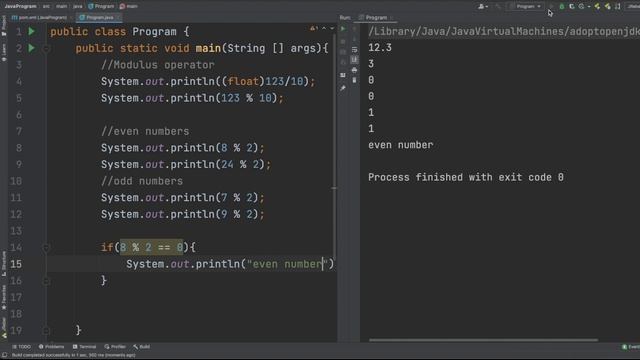Open the Profiler tool window
Image resolution: width=640 pixels, height=360 pixels.
115,347
